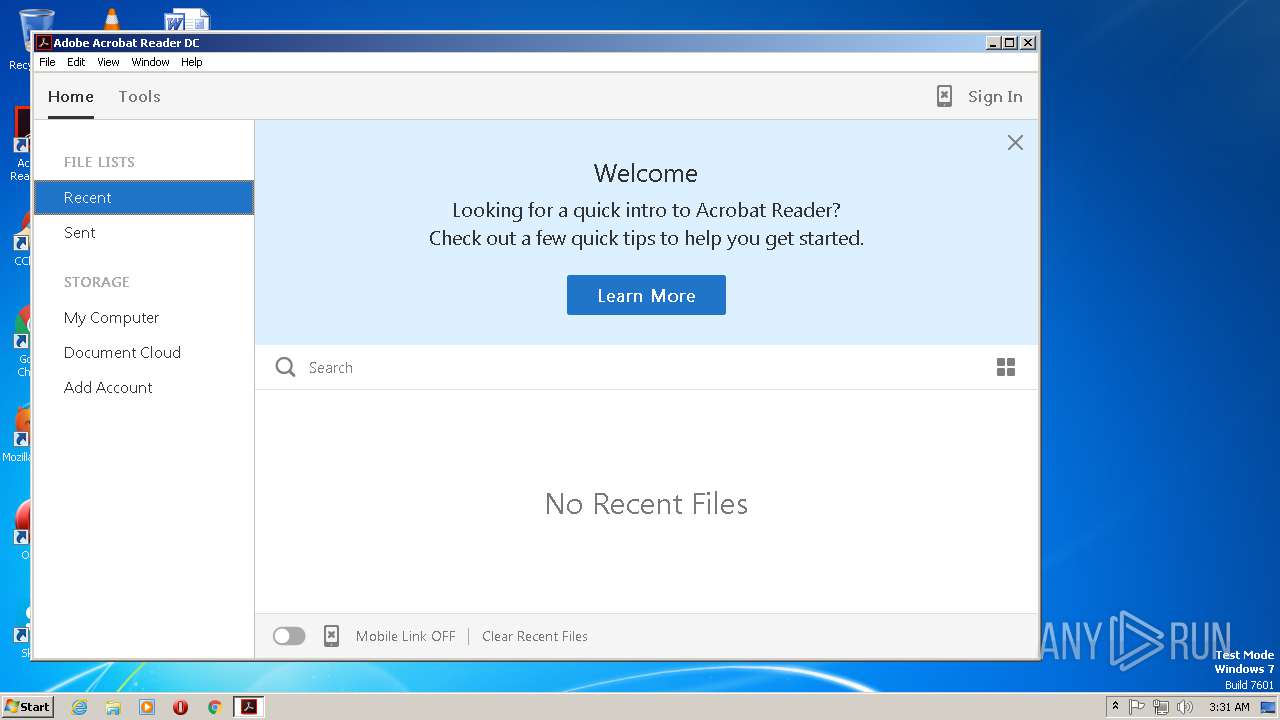Click the Show Desktop button
Viewport: 1280px width, 720px height.
point(1268,707)
